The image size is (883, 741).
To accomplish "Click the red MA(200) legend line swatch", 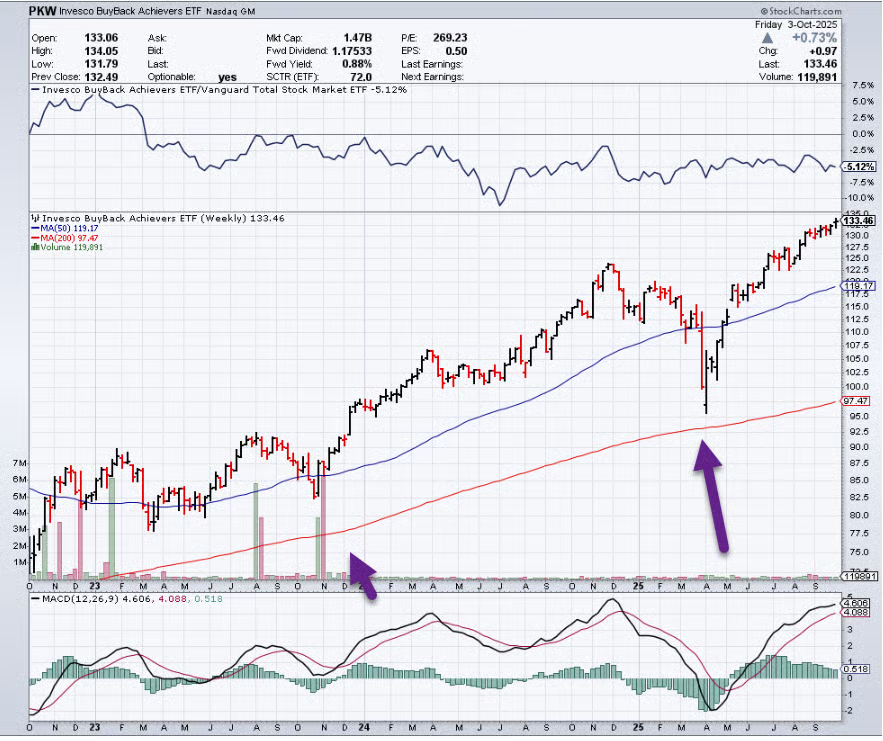I will (34, 238).
